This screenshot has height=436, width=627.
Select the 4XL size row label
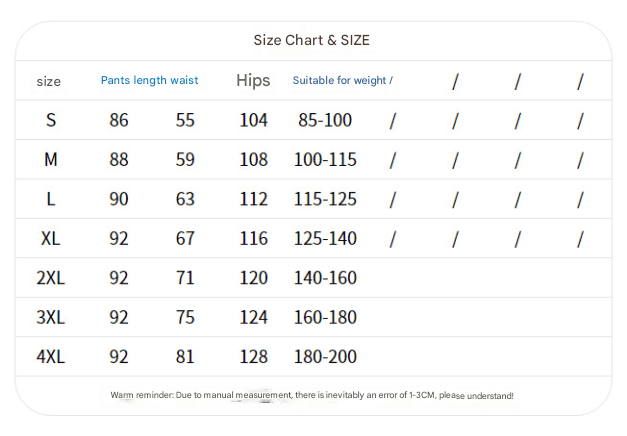tap(51, 356)
